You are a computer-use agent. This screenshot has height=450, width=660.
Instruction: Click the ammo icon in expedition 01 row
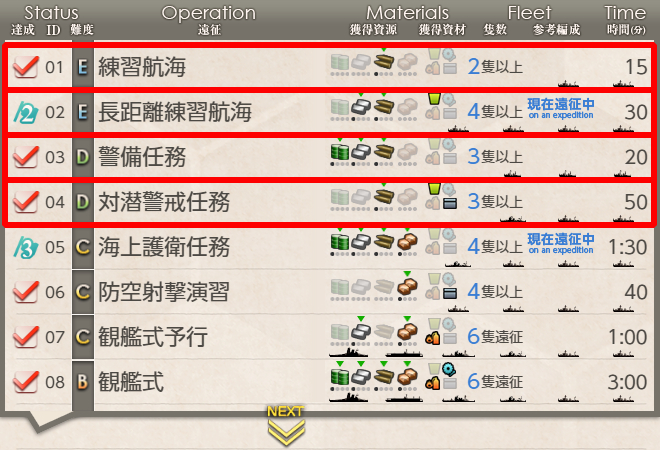coord(383,62)
